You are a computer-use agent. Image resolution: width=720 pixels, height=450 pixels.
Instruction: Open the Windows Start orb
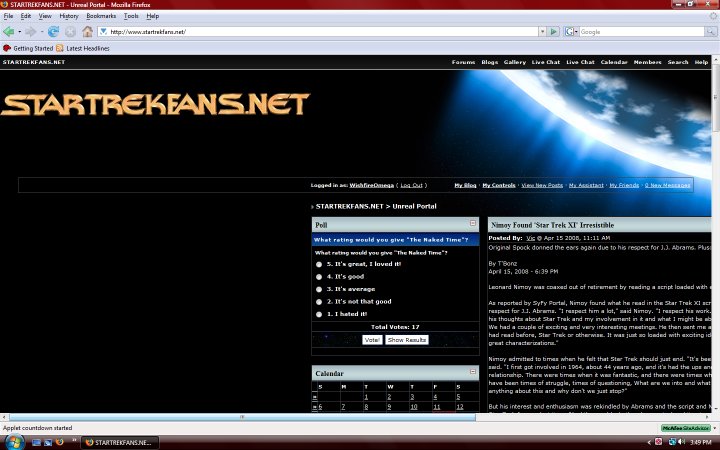(x=13, y=443)
